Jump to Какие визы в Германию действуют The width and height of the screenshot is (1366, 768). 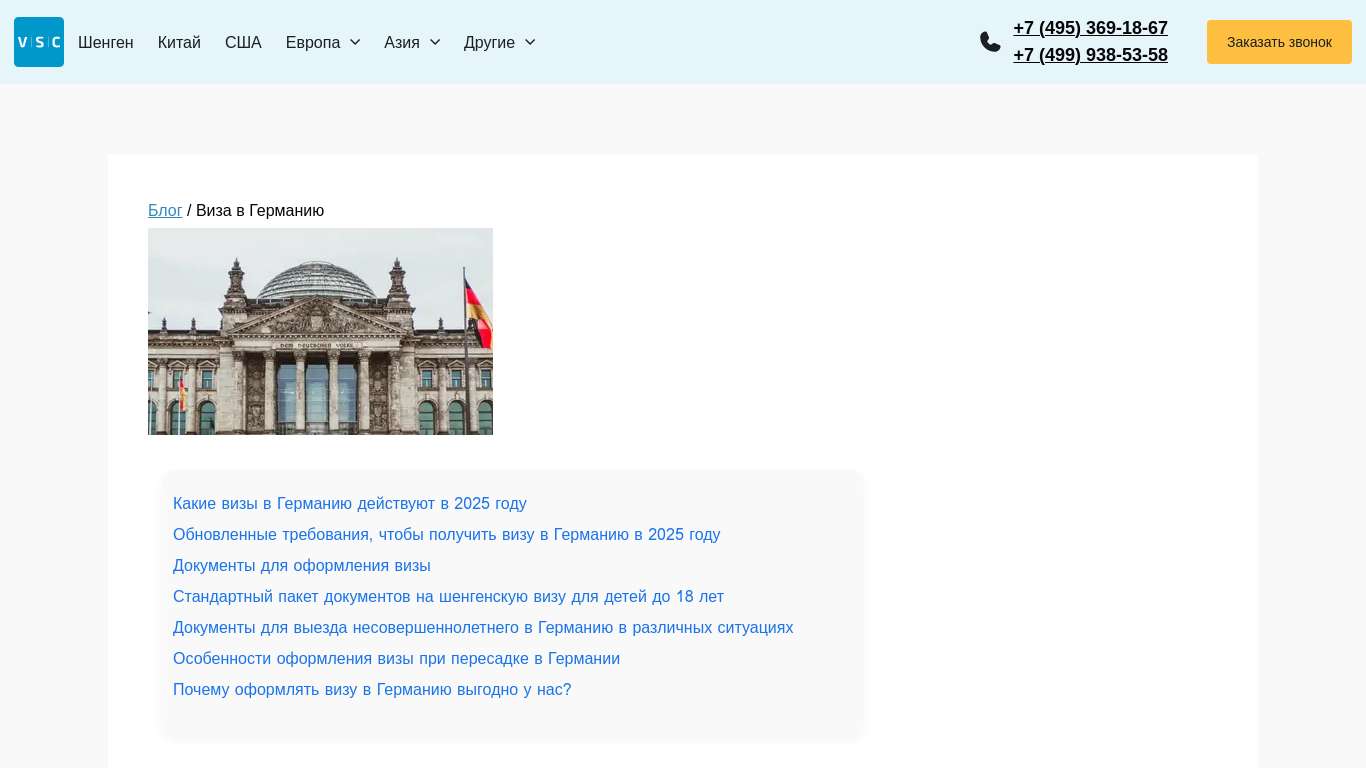pyautogui.click(x=350, y=504)
